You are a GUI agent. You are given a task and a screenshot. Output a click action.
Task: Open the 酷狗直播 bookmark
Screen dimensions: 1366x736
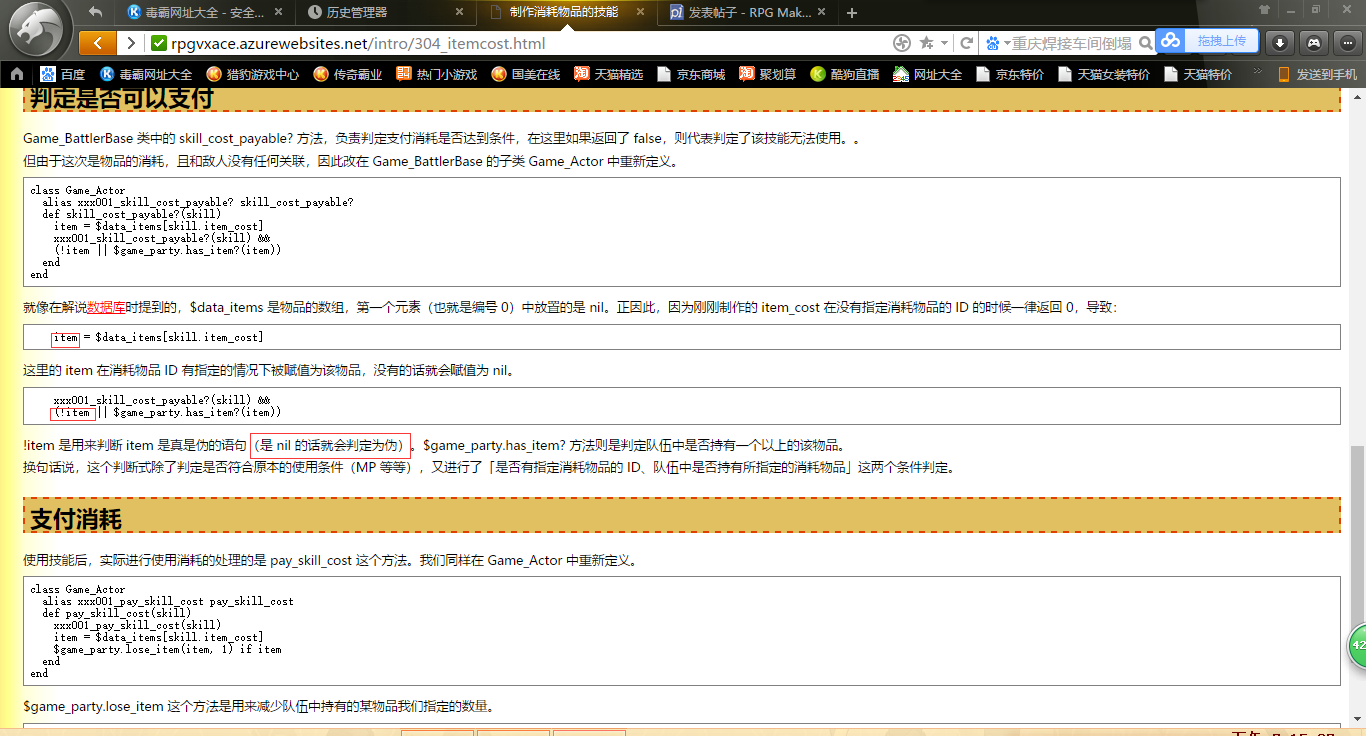(844, 74)
